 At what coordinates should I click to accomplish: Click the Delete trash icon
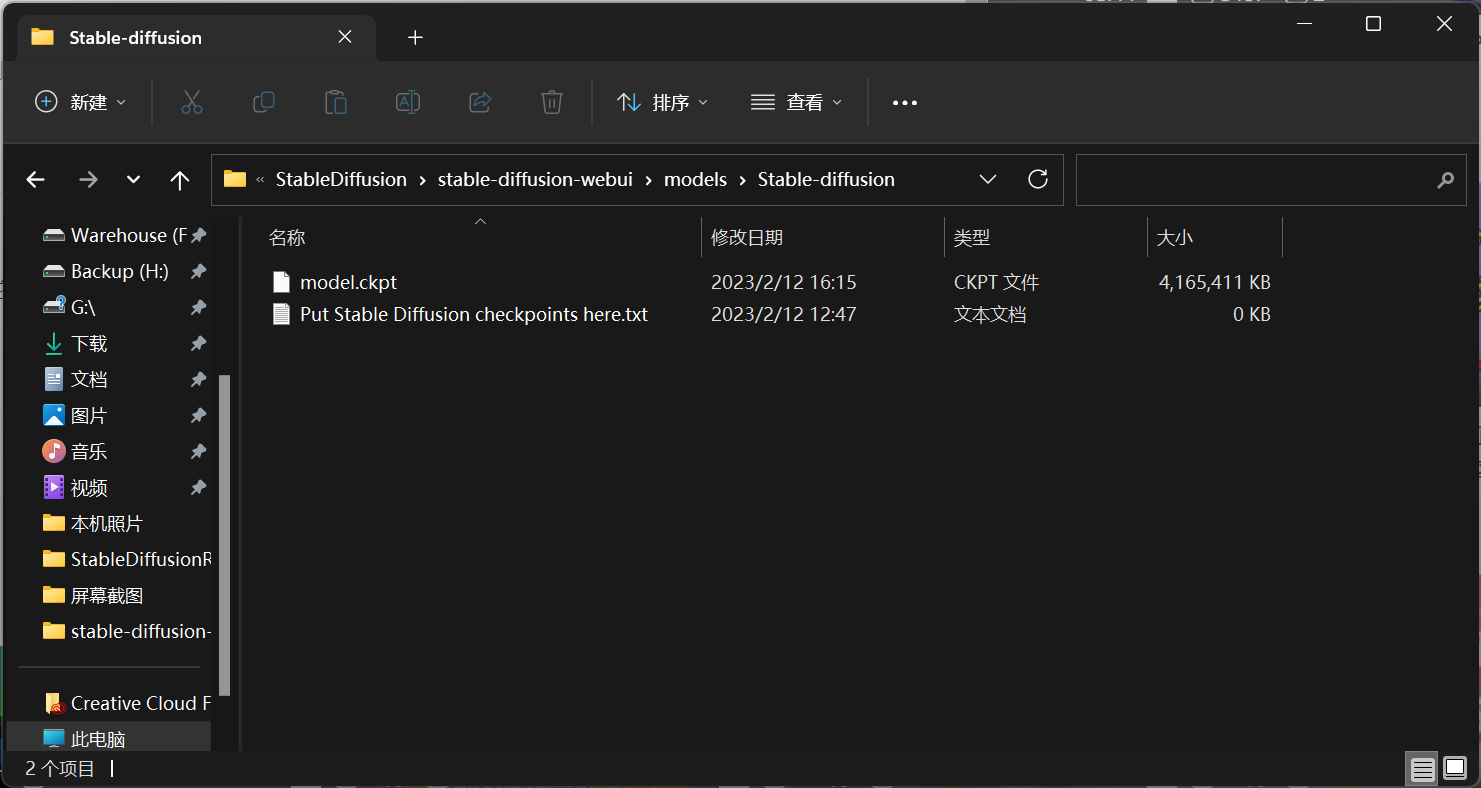[552, 102]
